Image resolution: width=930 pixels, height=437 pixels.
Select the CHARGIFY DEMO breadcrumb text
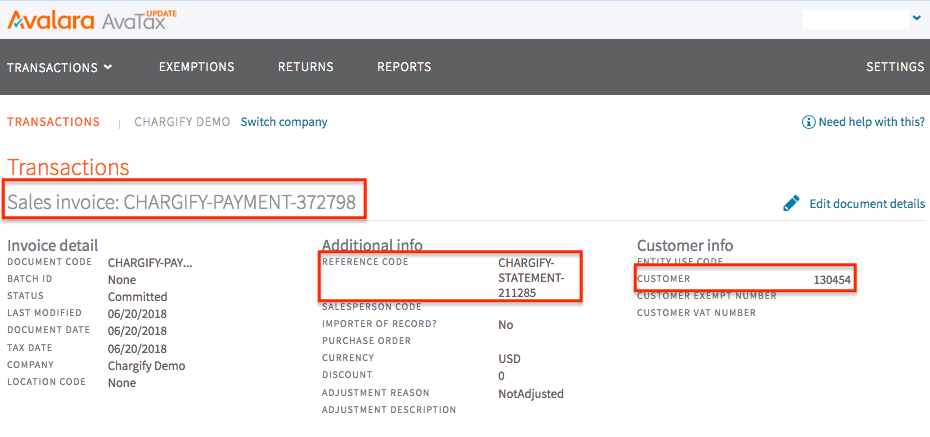click(x=183, y=122)
